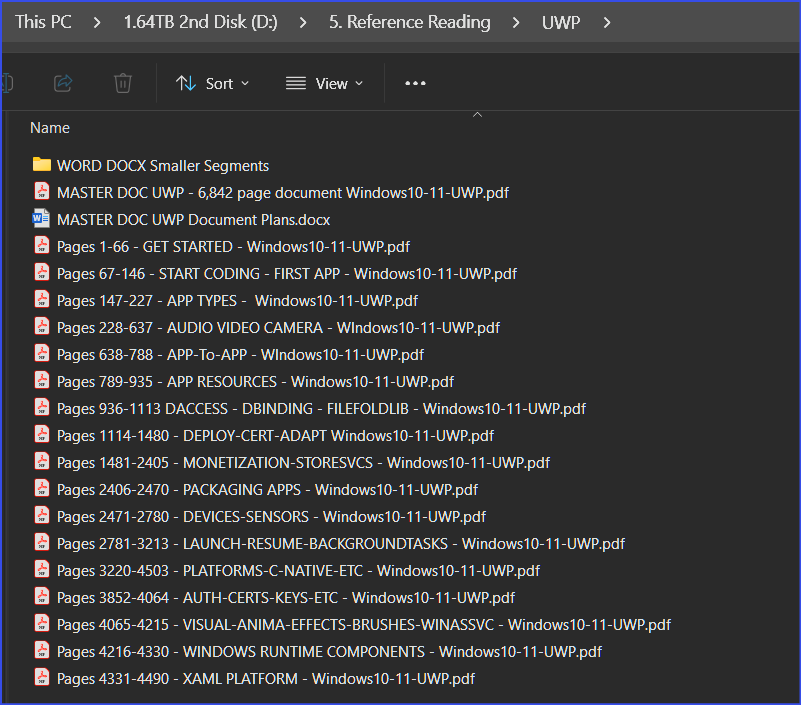The width and height of the screenshot is (801, 705).
Task: Click Word icon of 'MASTER DOC UWP Document Plans.docx'
Action: 41,218
